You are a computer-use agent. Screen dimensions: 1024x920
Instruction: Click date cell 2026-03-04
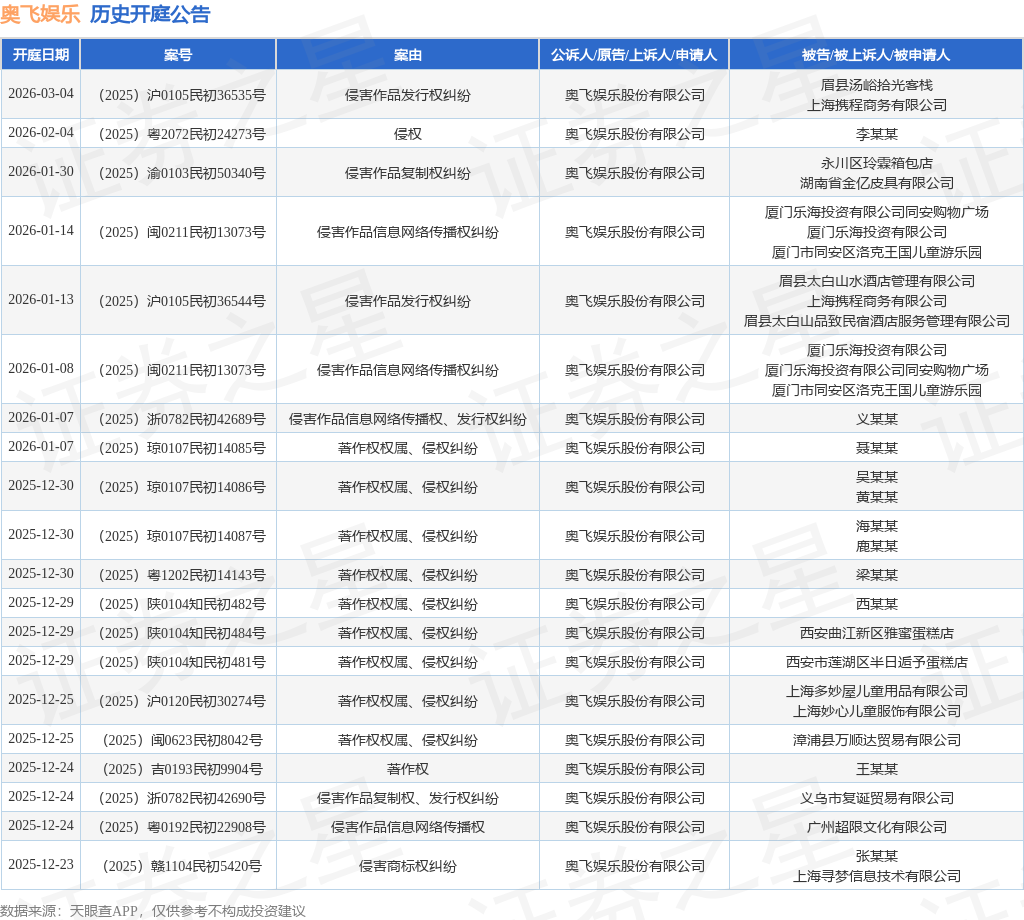40,94
